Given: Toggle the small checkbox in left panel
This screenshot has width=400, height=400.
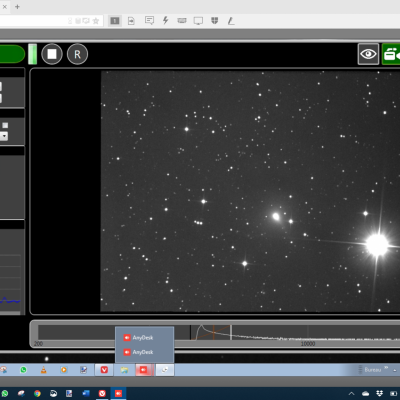Looking at the screenshot, I should click(x=5, y=125).
